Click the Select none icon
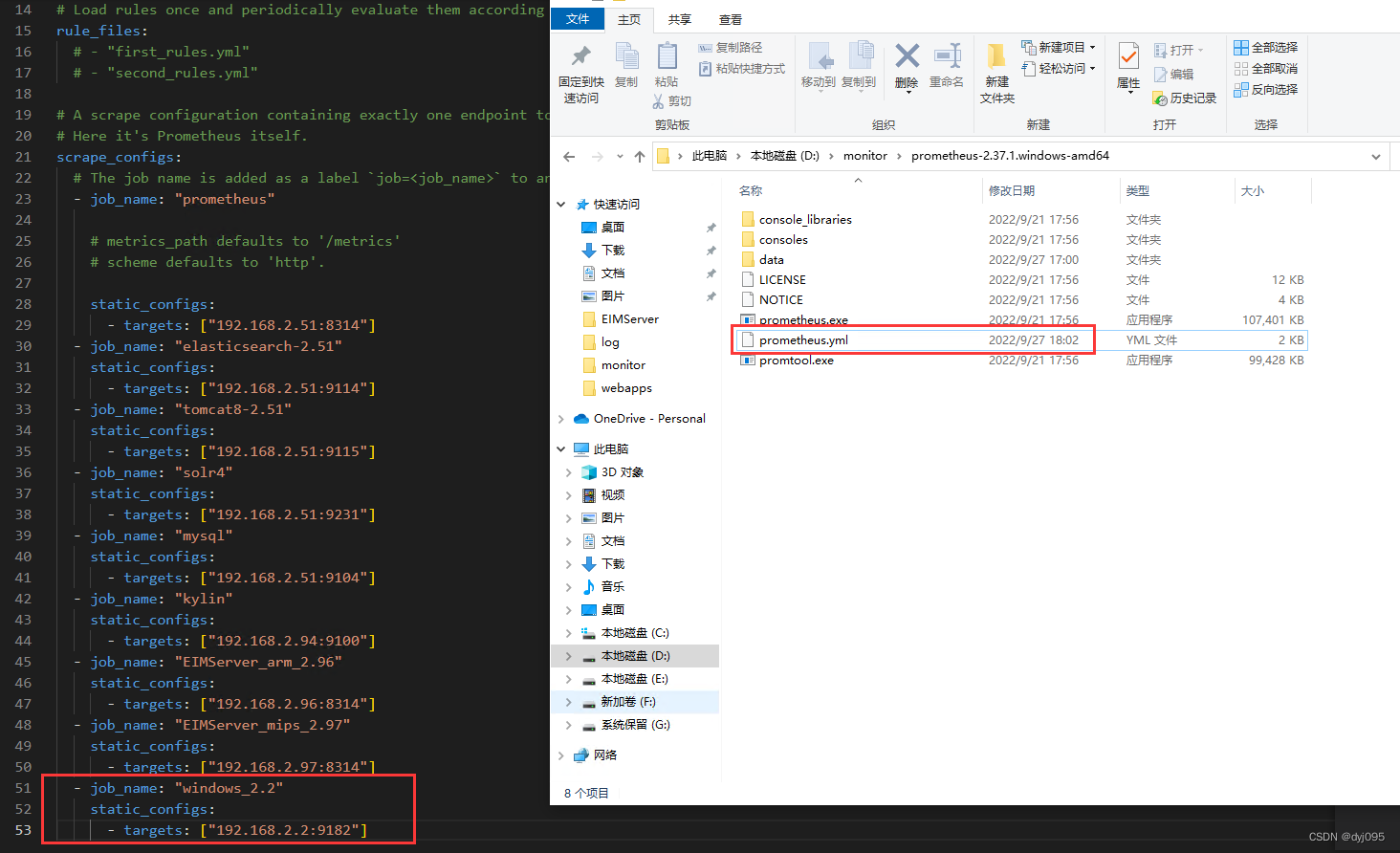This screenshot has height=853, width=1400. 1240,69
